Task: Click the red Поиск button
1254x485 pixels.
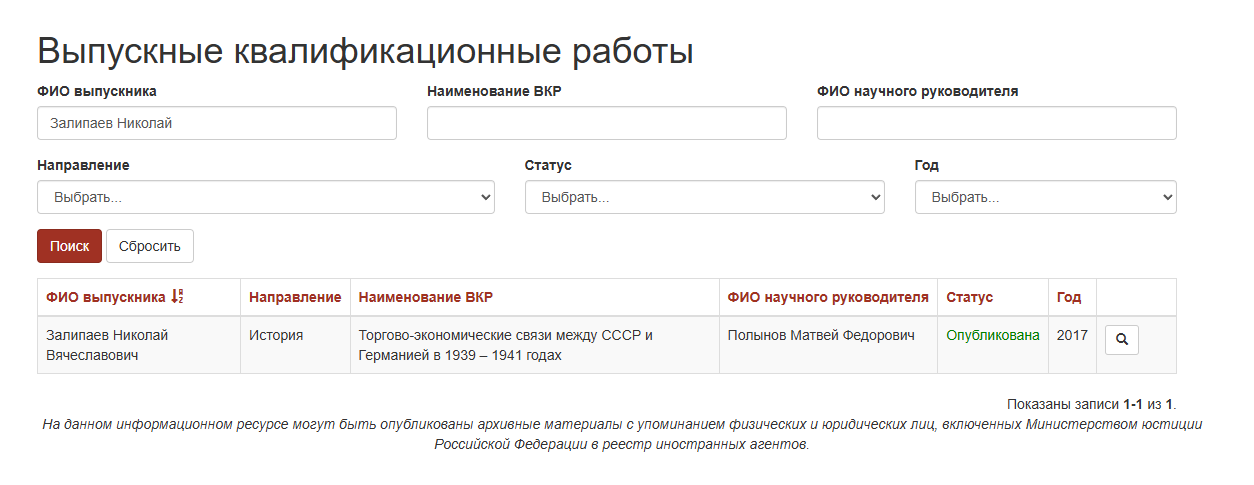Action: point(69,246)
